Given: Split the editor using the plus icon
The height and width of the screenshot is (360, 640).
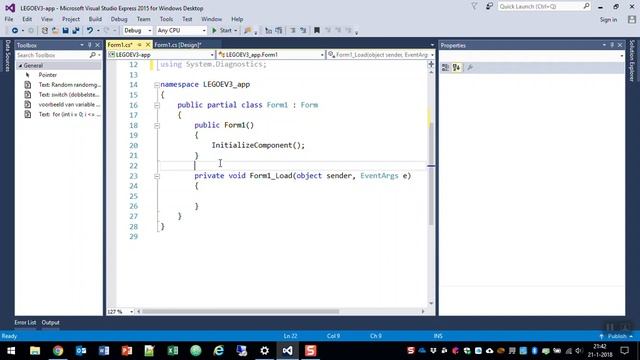Looking at the screenshot, I should point(431,64).
